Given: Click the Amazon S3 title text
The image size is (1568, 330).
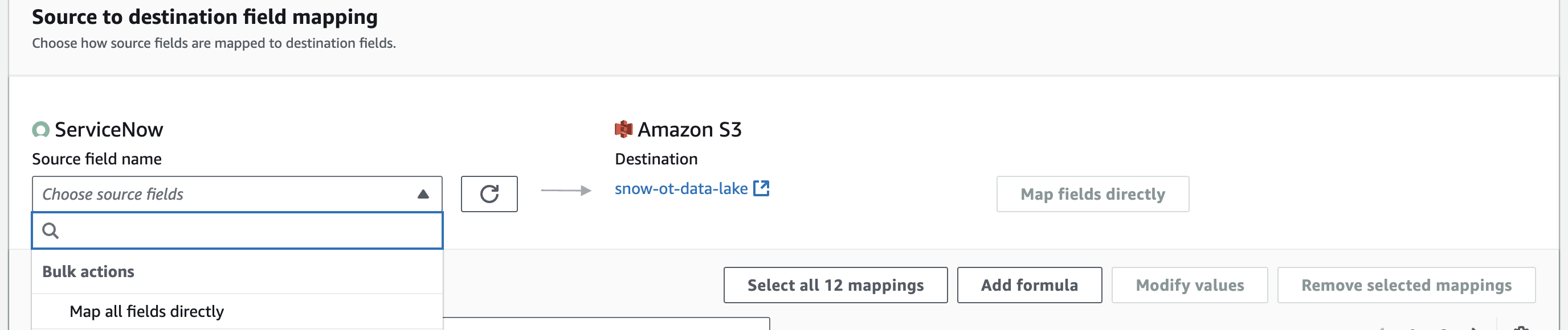Looking at the screenshot, I should (x=689, y=130).
